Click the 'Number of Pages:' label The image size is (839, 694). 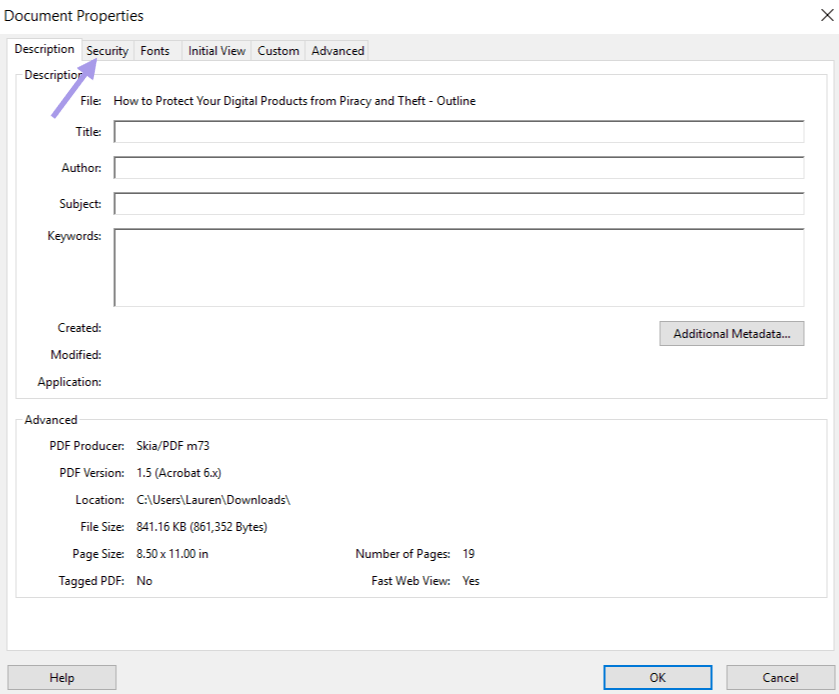coord(403,554)
